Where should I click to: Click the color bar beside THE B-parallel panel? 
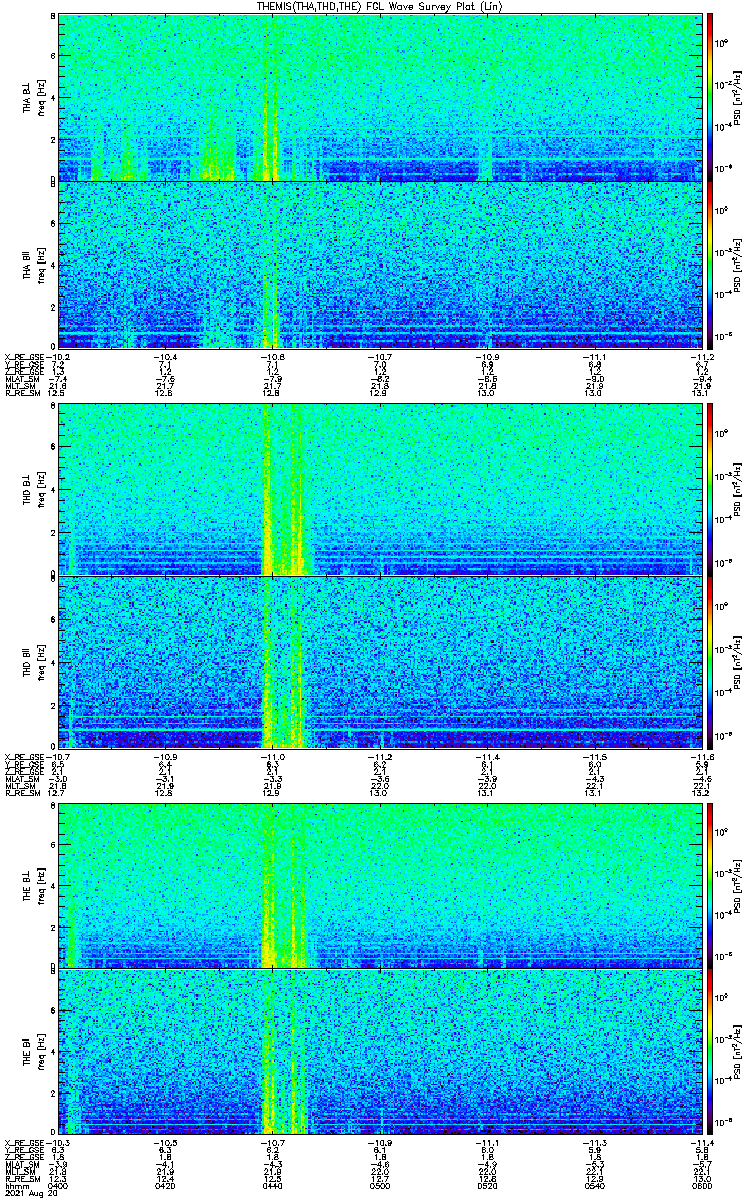pyautogui.click(x=710, y=1053)
